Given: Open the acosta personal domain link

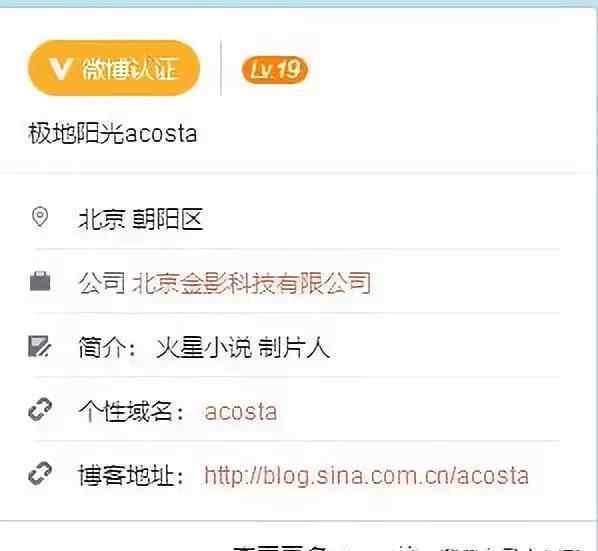Looking at the screenshot, I should pyautogui.click(x=241, y=412).
